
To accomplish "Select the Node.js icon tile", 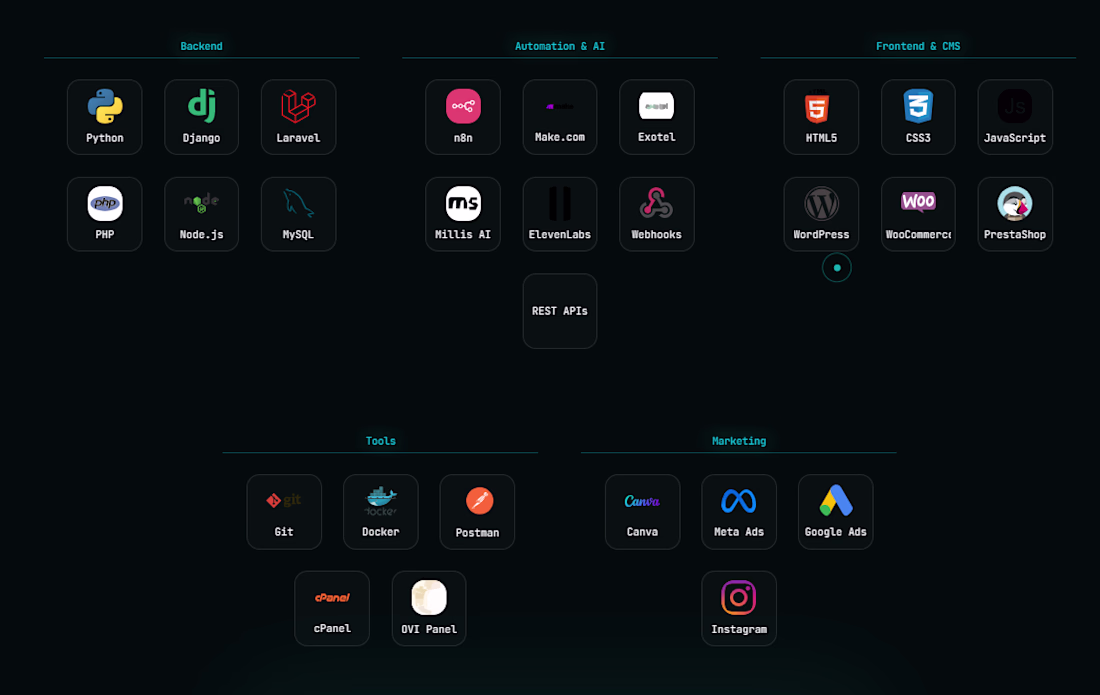I will point(201,214).
